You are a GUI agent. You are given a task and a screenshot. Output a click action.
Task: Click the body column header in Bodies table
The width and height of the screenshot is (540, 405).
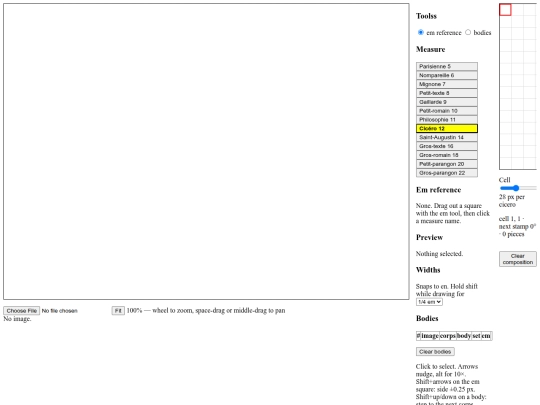pos(464,336)
